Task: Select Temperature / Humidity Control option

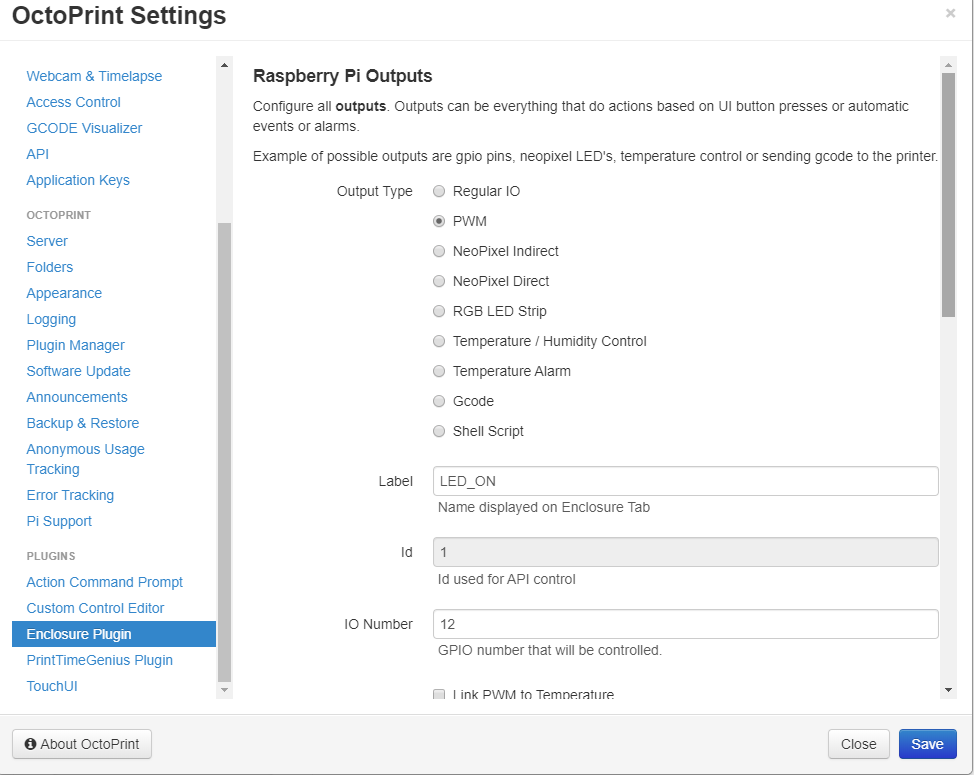Action: tap(439, 341)
